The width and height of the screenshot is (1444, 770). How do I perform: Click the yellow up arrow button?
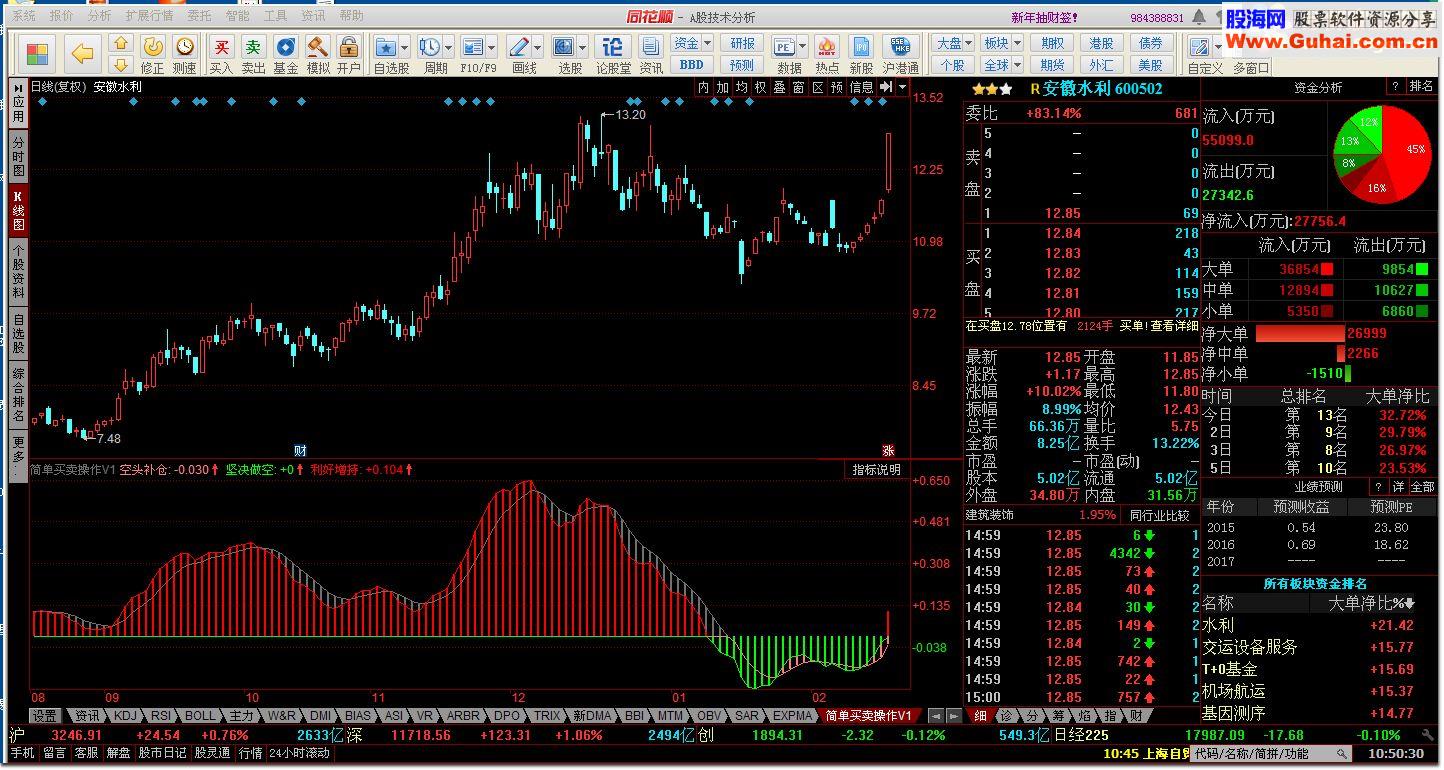(121, 44)
